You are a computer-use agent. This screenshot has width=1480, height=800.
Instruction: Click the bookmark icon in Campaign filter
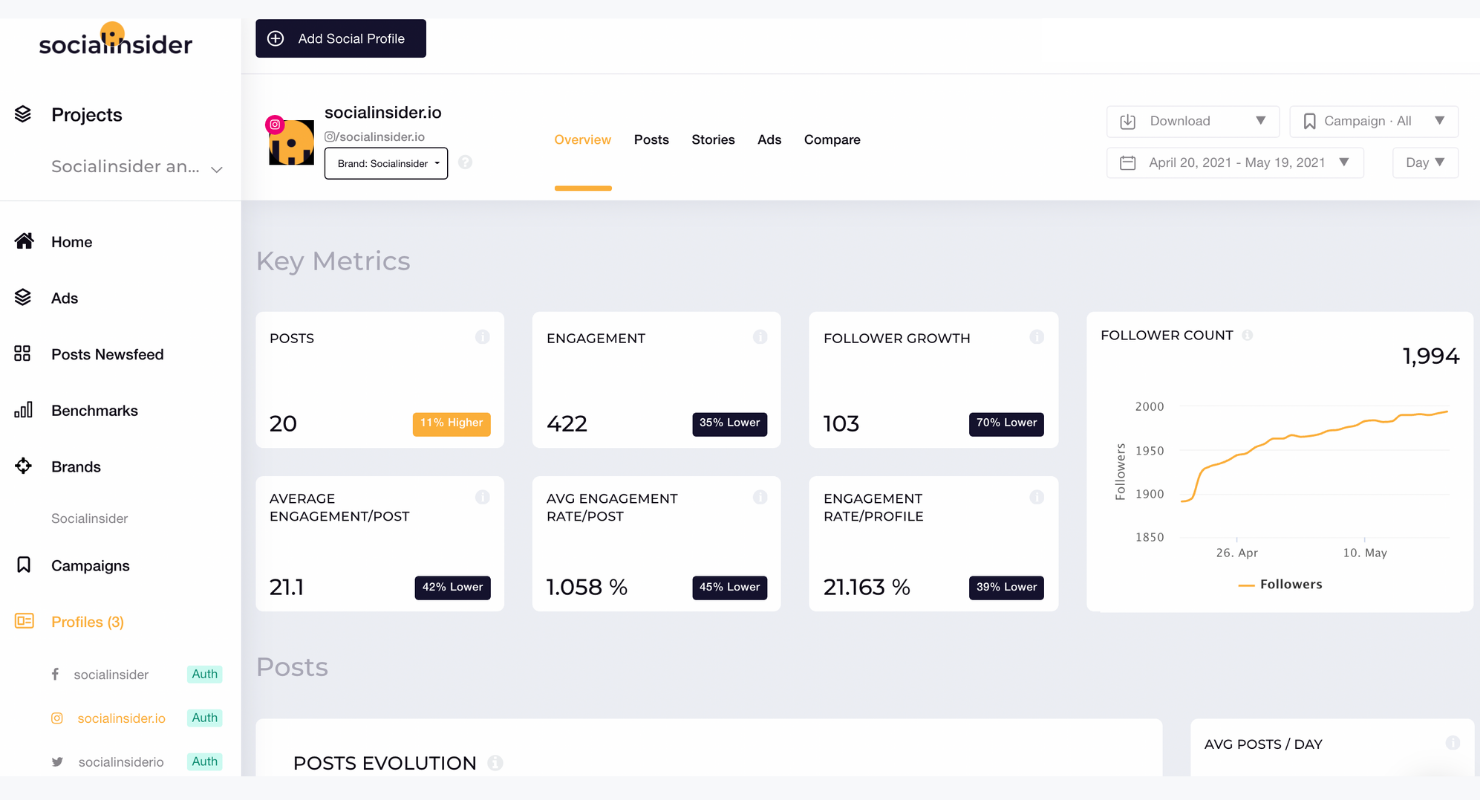pyautogui.click(x=1309, y=121)
